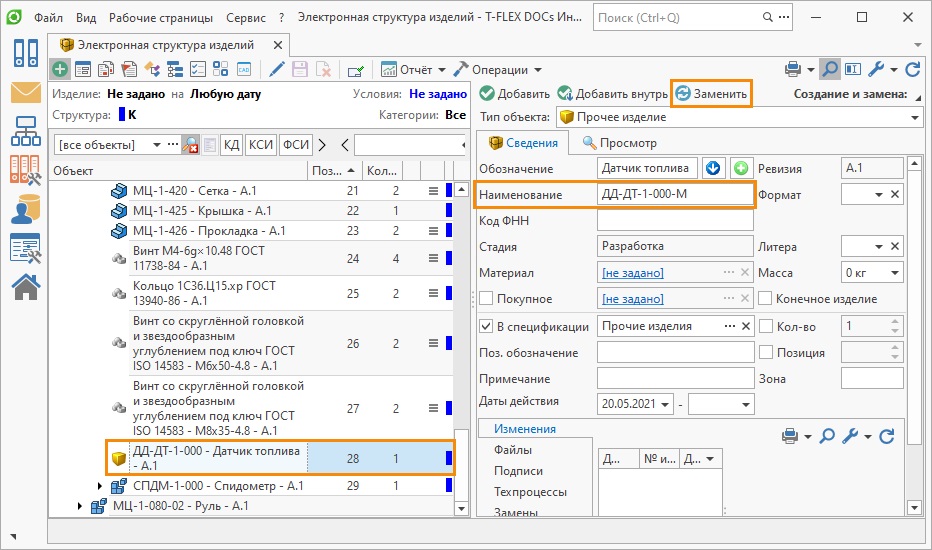Enable the 'Покупное' checkbox

pyautogui.click(x=487, y=299)
